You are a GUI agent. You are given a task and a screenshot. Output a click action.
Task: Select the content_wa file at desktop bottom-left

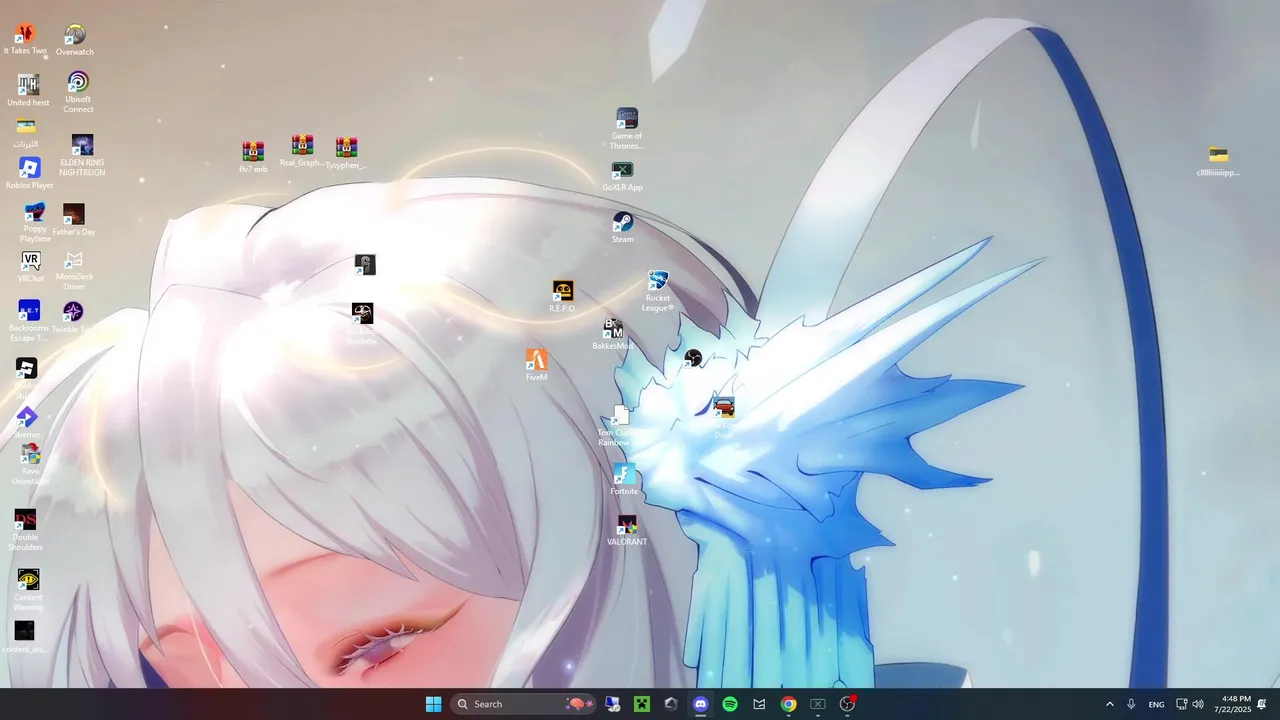25,637
